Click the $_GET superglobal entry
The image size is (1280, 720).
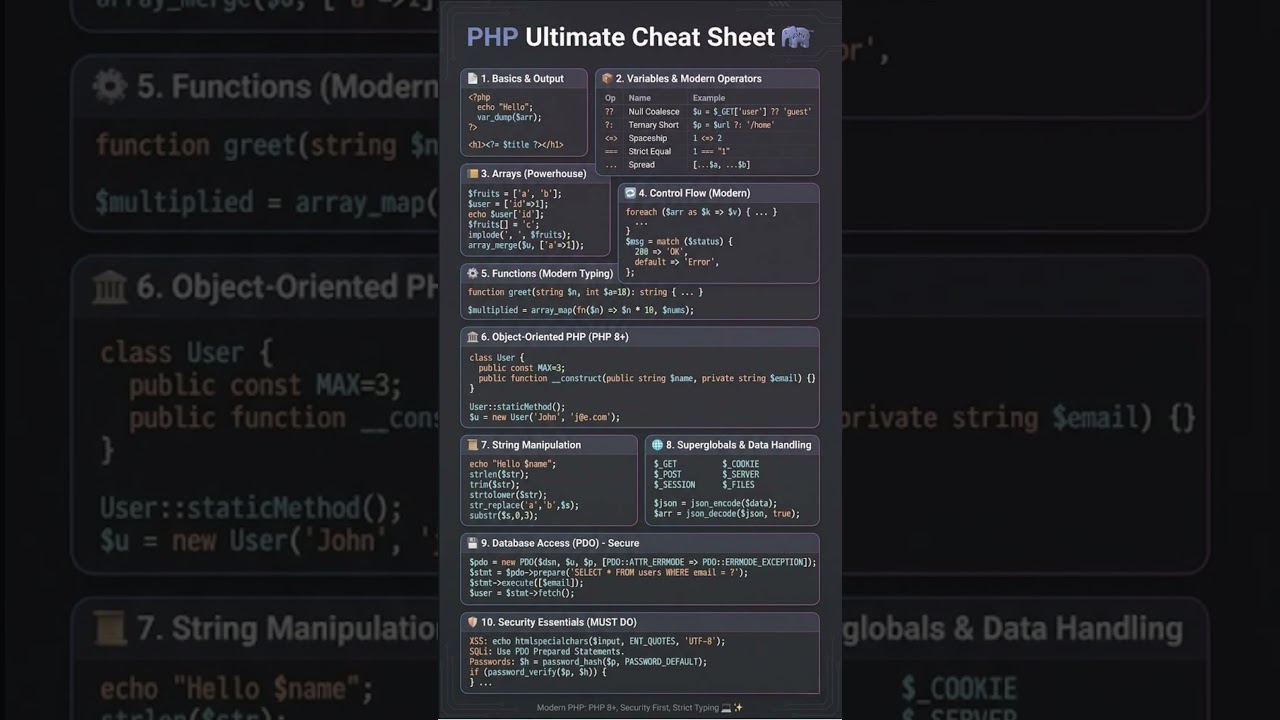tap(666, 464)
